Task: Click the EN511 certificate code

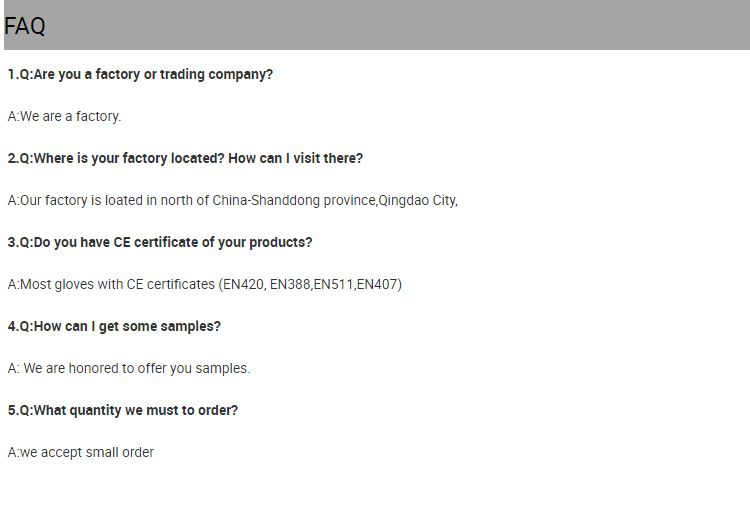Action: tap(334, 284)
